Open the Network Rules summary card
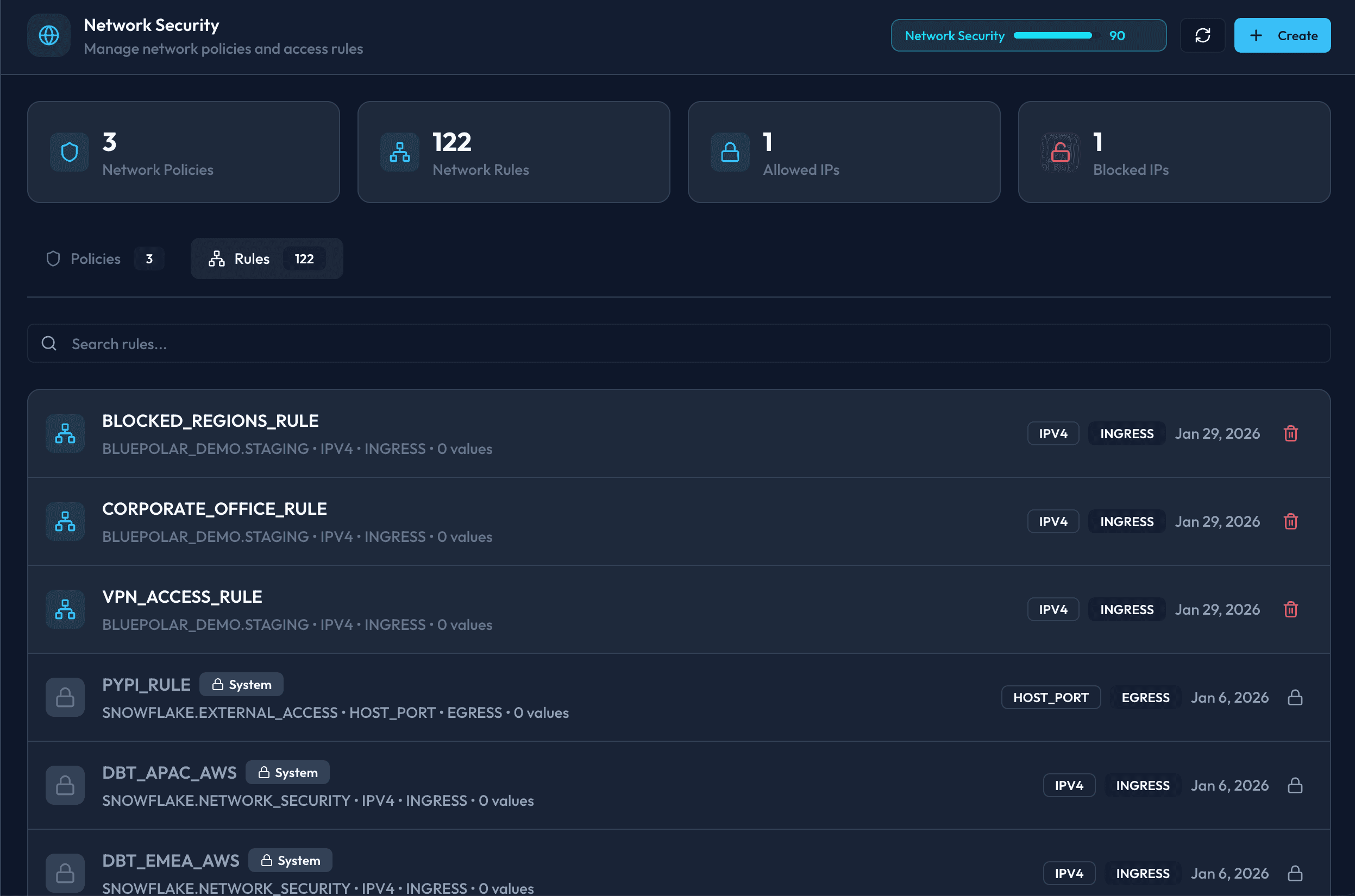Screen dimensions: 1355x896 pyautogui.click(x=513, y=153)
